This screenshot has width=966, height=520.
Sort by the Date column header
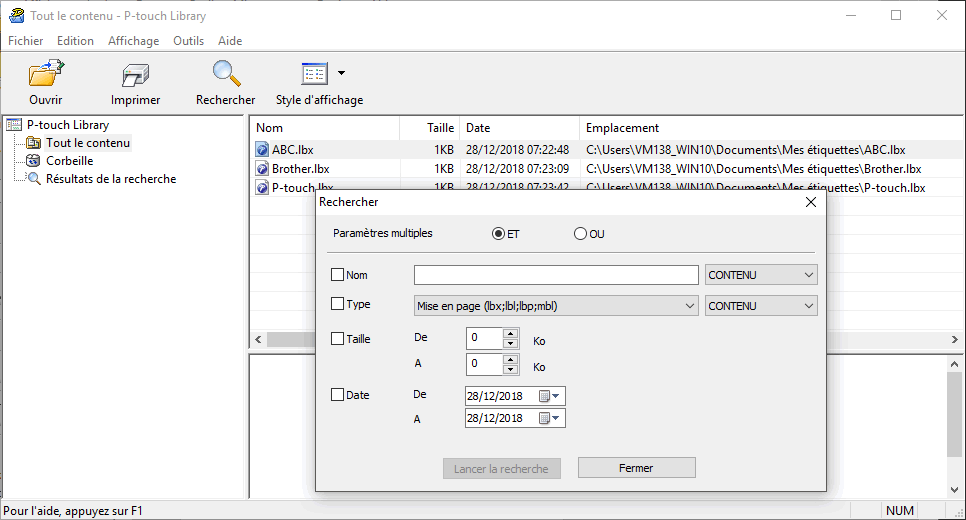coord(520,128)
